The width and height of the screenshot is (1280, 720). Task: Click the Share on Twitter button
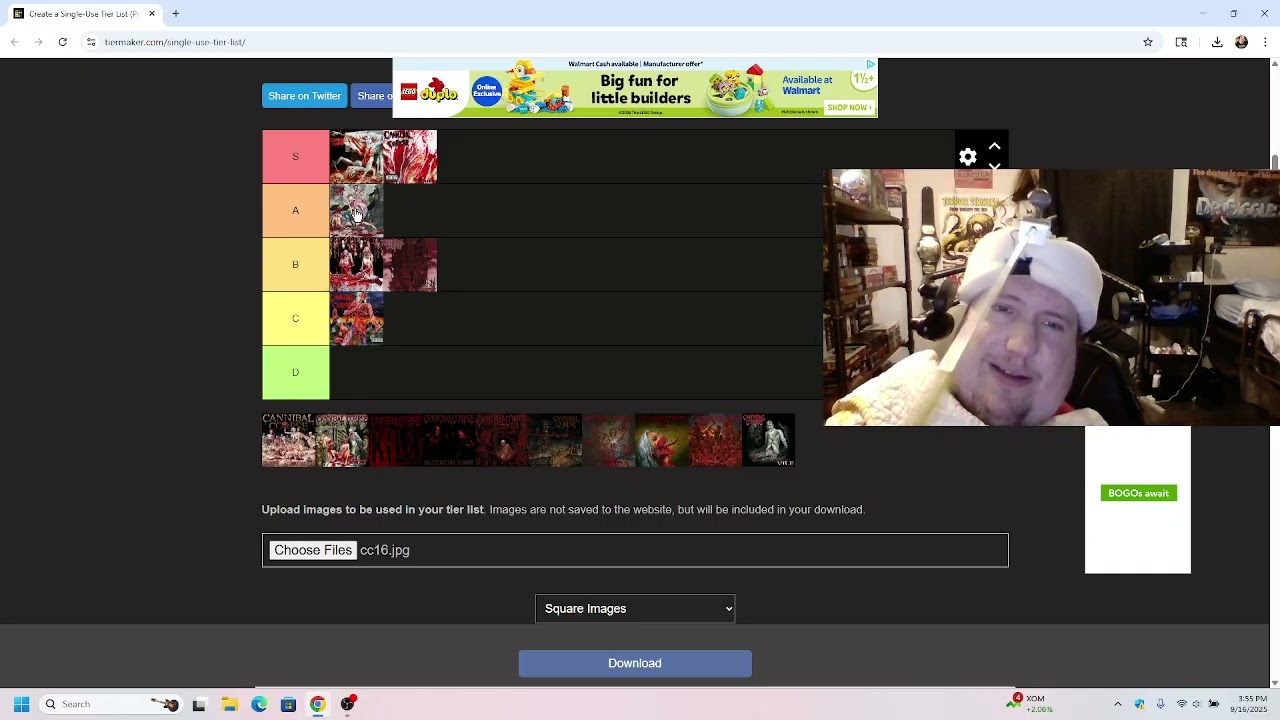304,96
